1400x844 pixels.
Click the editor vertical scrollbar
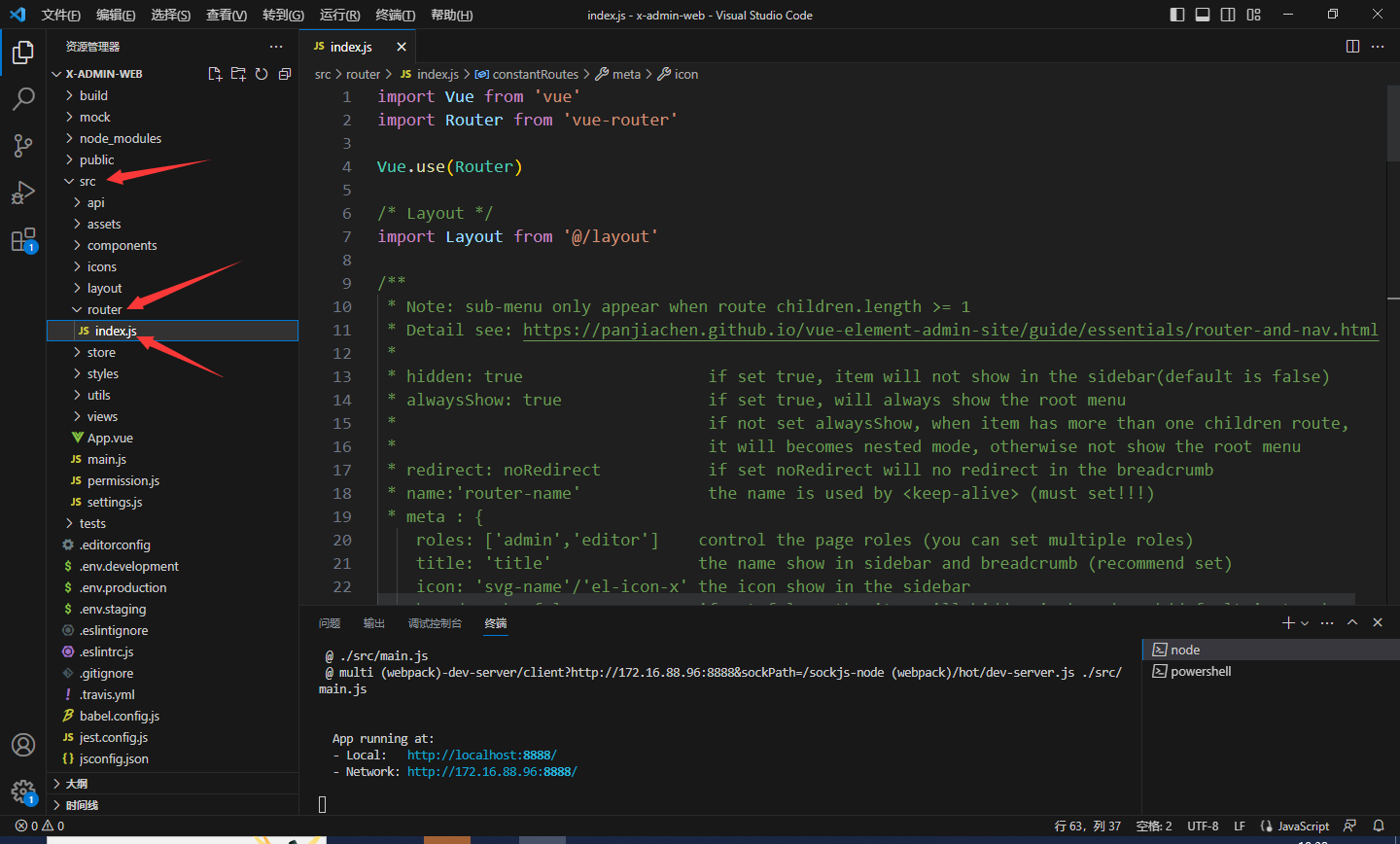1392,124
